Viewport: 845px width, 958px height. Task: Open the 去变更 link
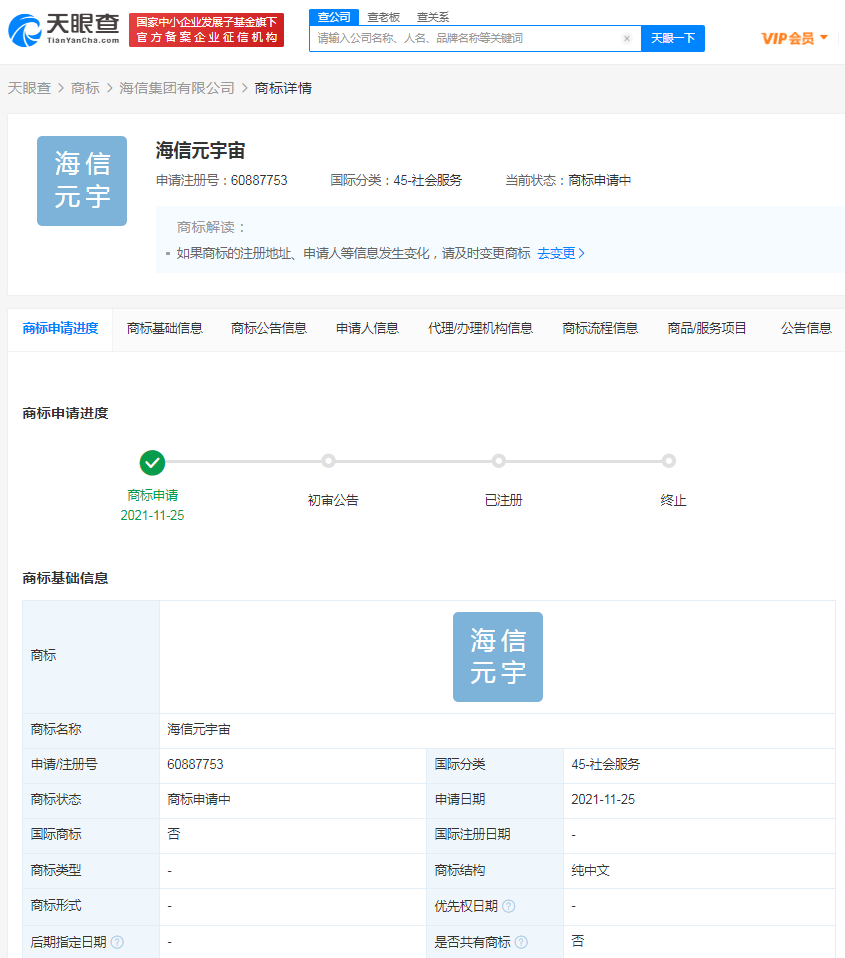click(558, 253)
